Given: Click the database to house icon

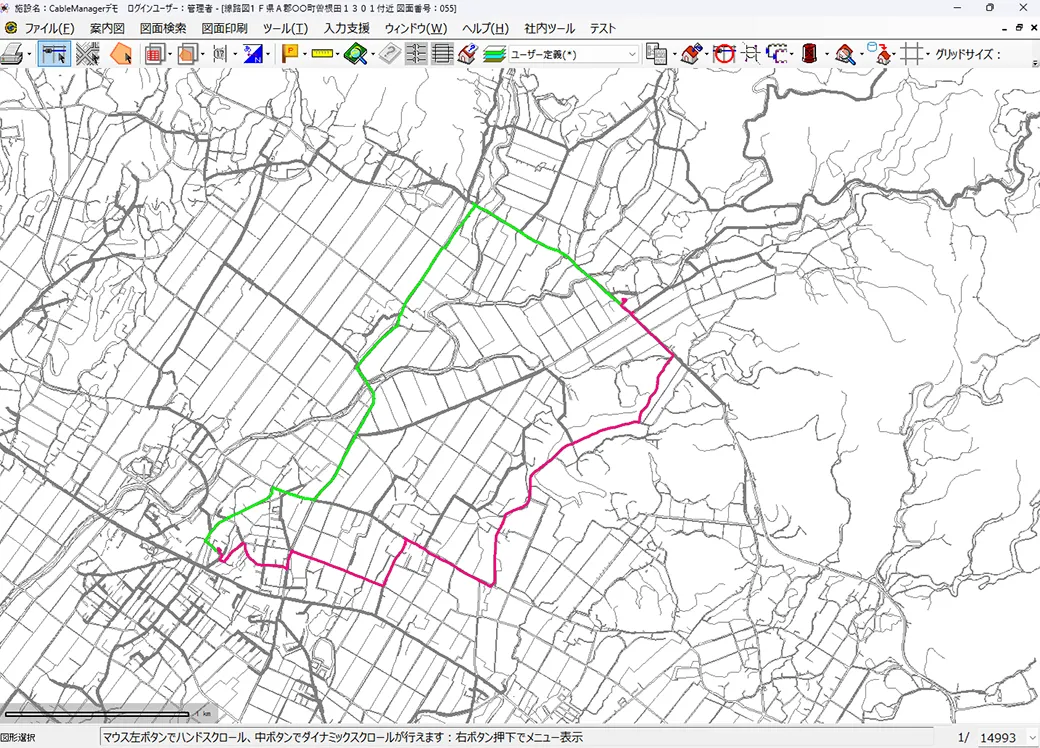Looking at the screenshot, I should tap(879, 54).
